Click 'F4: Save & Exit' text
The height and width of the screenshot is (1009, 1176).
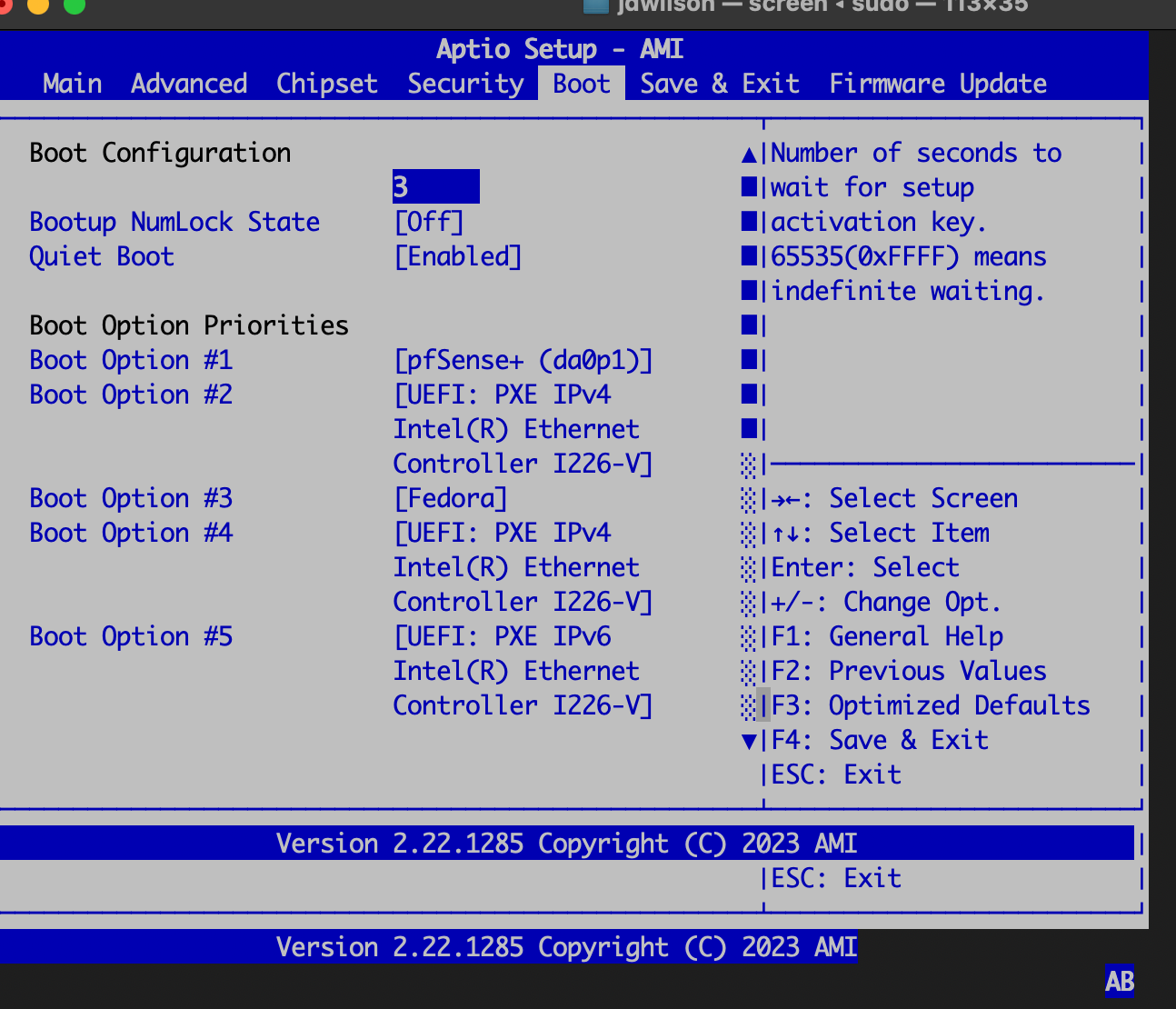(x=880, y=740)
